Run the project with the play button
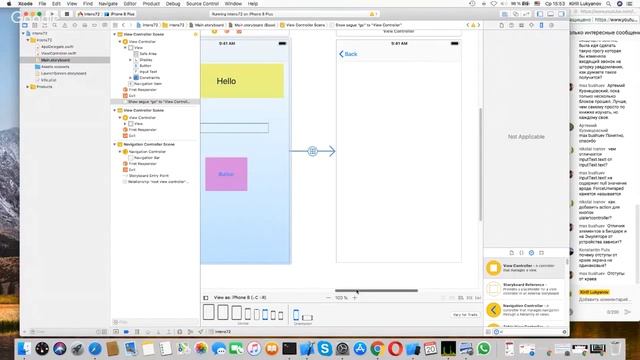The width and height of the screenshot is (640, 360). click(x=52, y=14)
